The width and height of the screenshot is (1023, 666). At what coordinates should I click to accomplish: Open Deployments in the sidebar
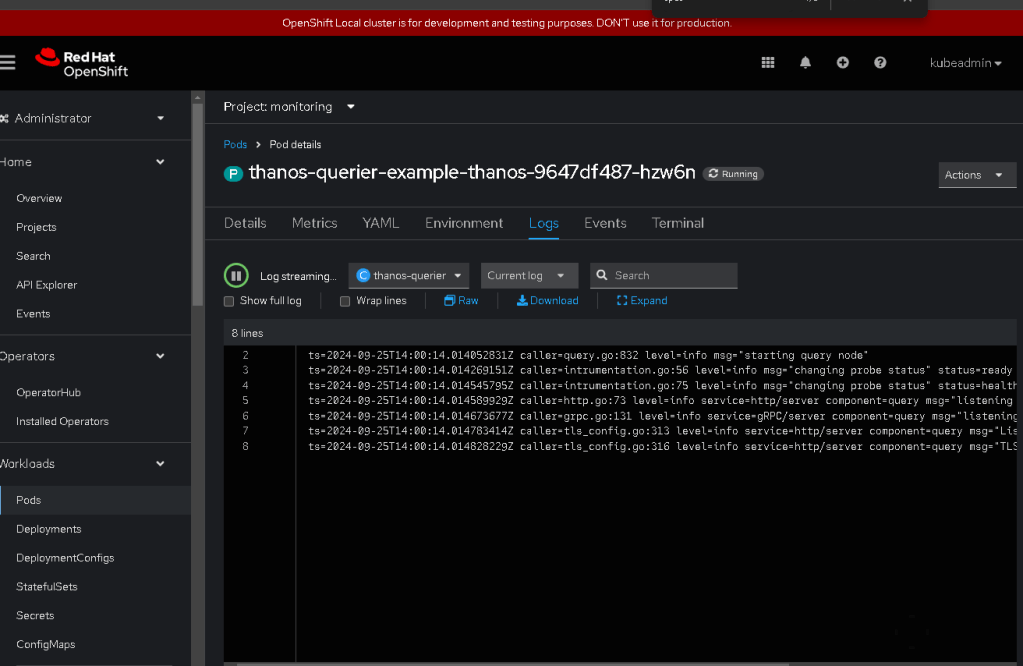point(49,529)
